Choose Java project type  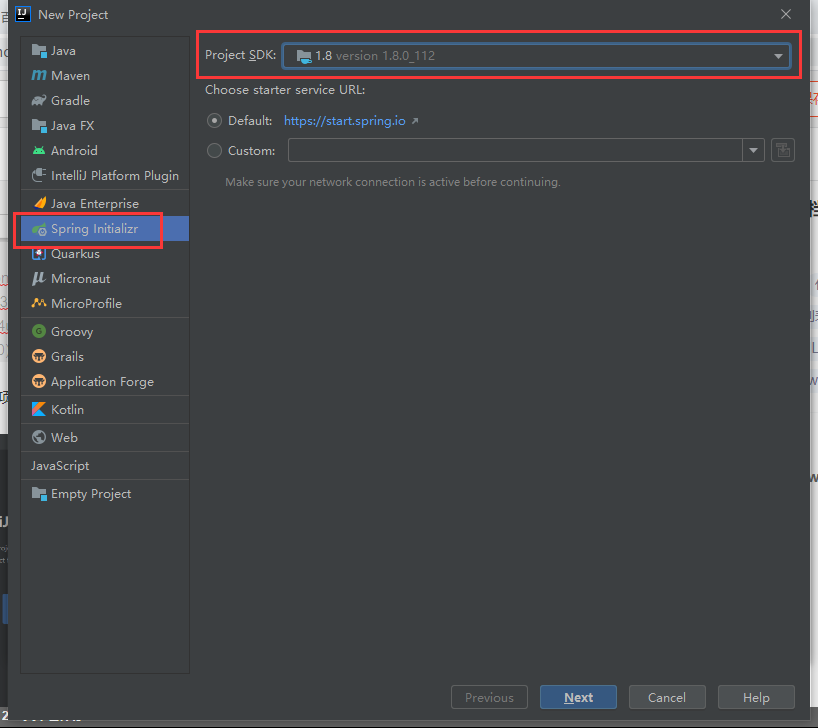point(105,51)
